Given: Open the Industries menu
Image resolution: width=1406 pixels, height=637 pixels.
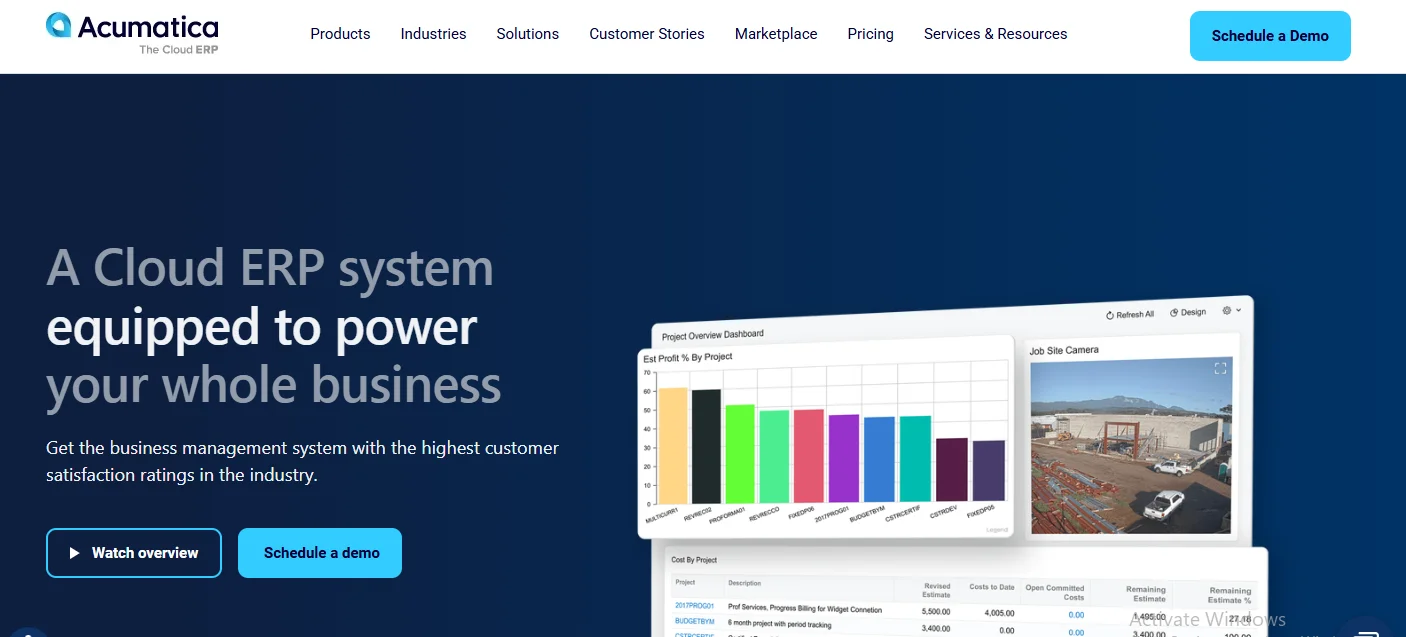Looking at the screenshot, I should 433,34.
